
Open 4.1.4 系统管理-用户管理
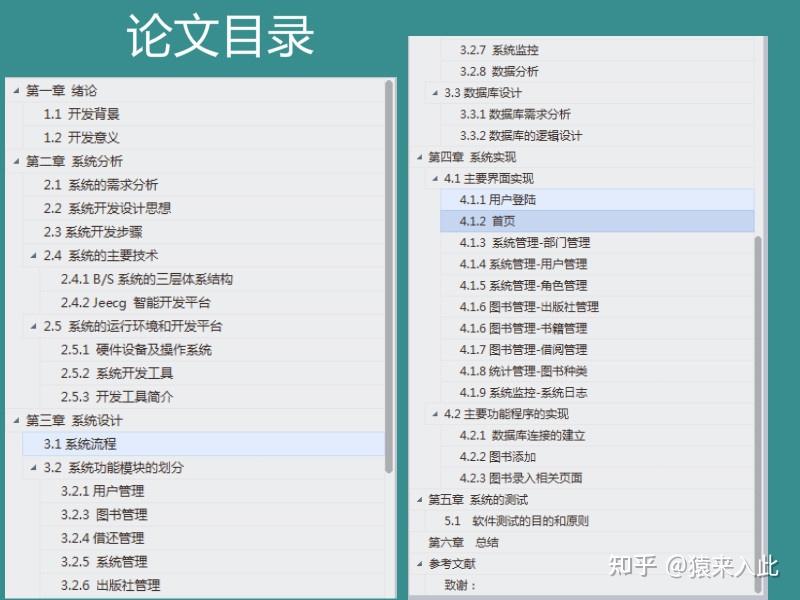(523, 264)
